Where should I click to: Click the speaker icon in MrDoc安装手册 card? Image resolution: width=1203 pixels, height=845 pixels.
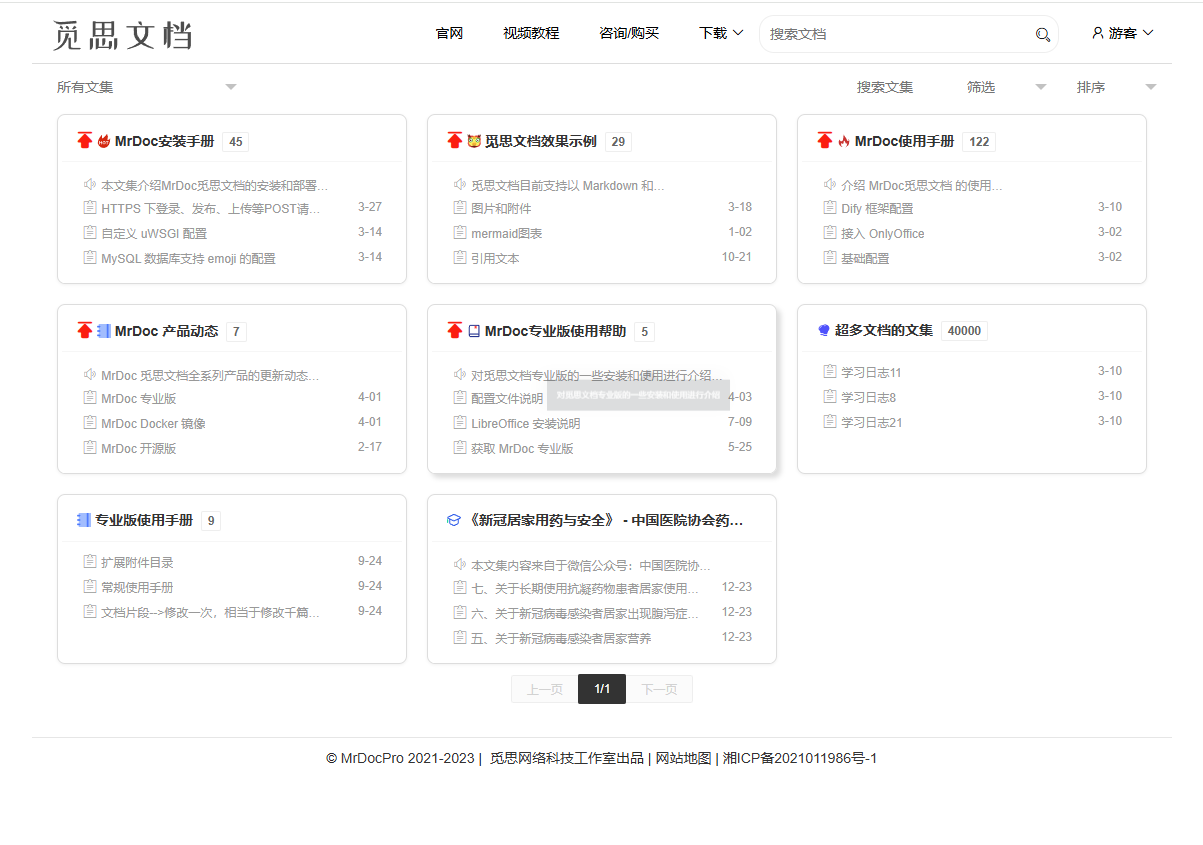point(90,185)
